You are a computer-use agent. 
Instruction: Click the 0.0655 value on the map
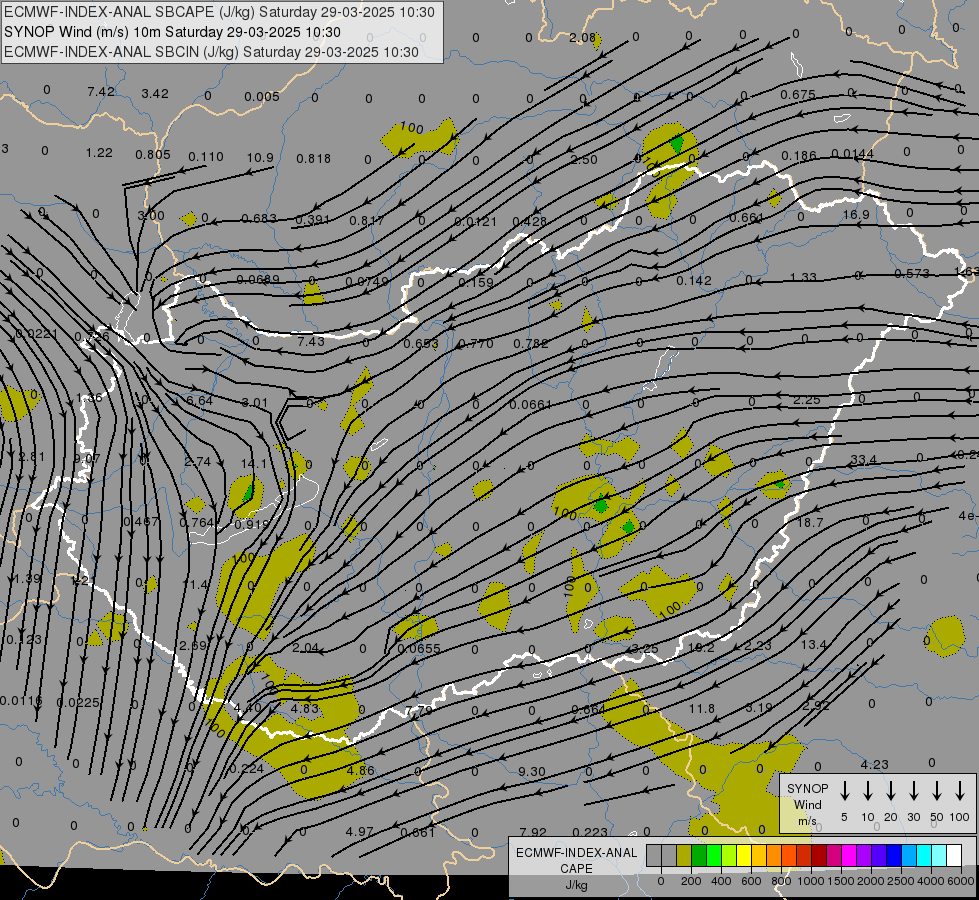(419, 648)
